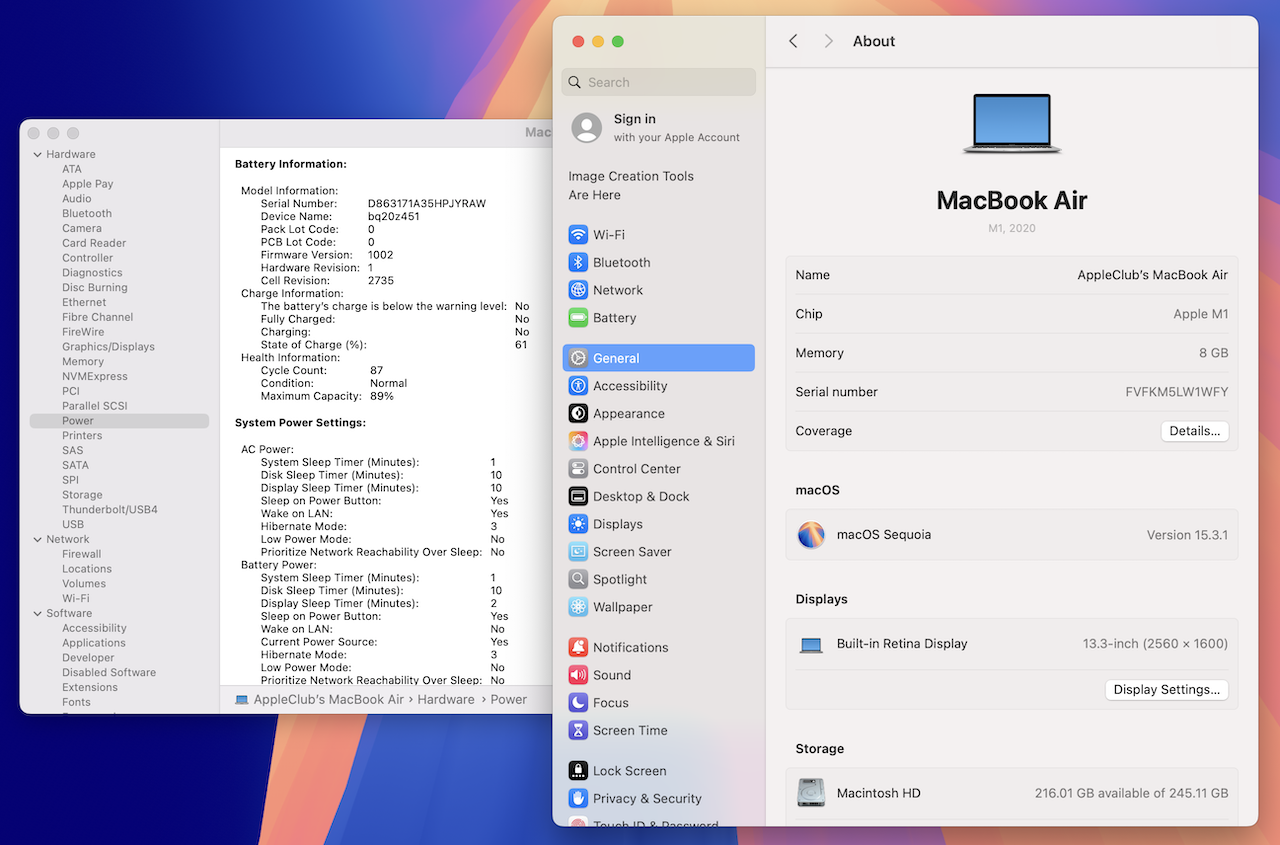Image resolution: width=1280 pixels, height=845 pixels.
Task: Open Image Creation Tools Are Here notice
Action: pyautogui.click(x=631, y=185)
